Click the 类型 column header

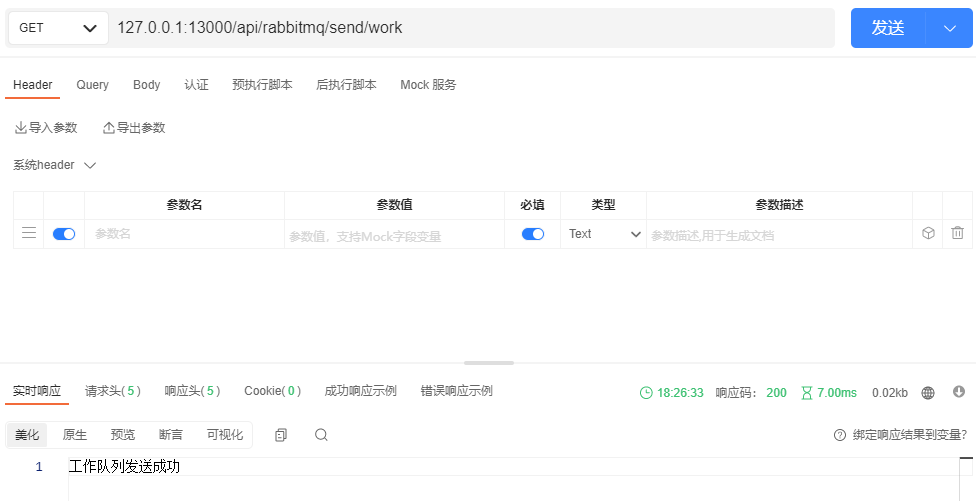tap(603, 205)
